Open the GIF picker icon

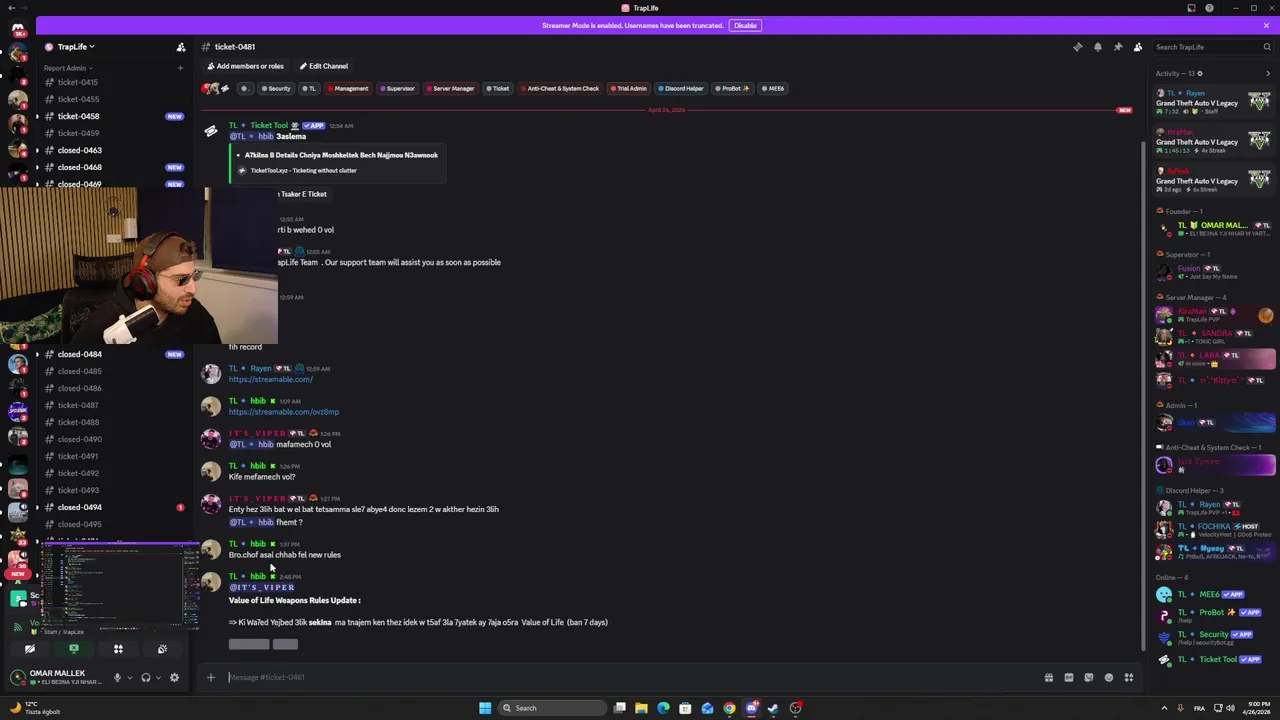pyautogui.click(x=1069, y=678)
